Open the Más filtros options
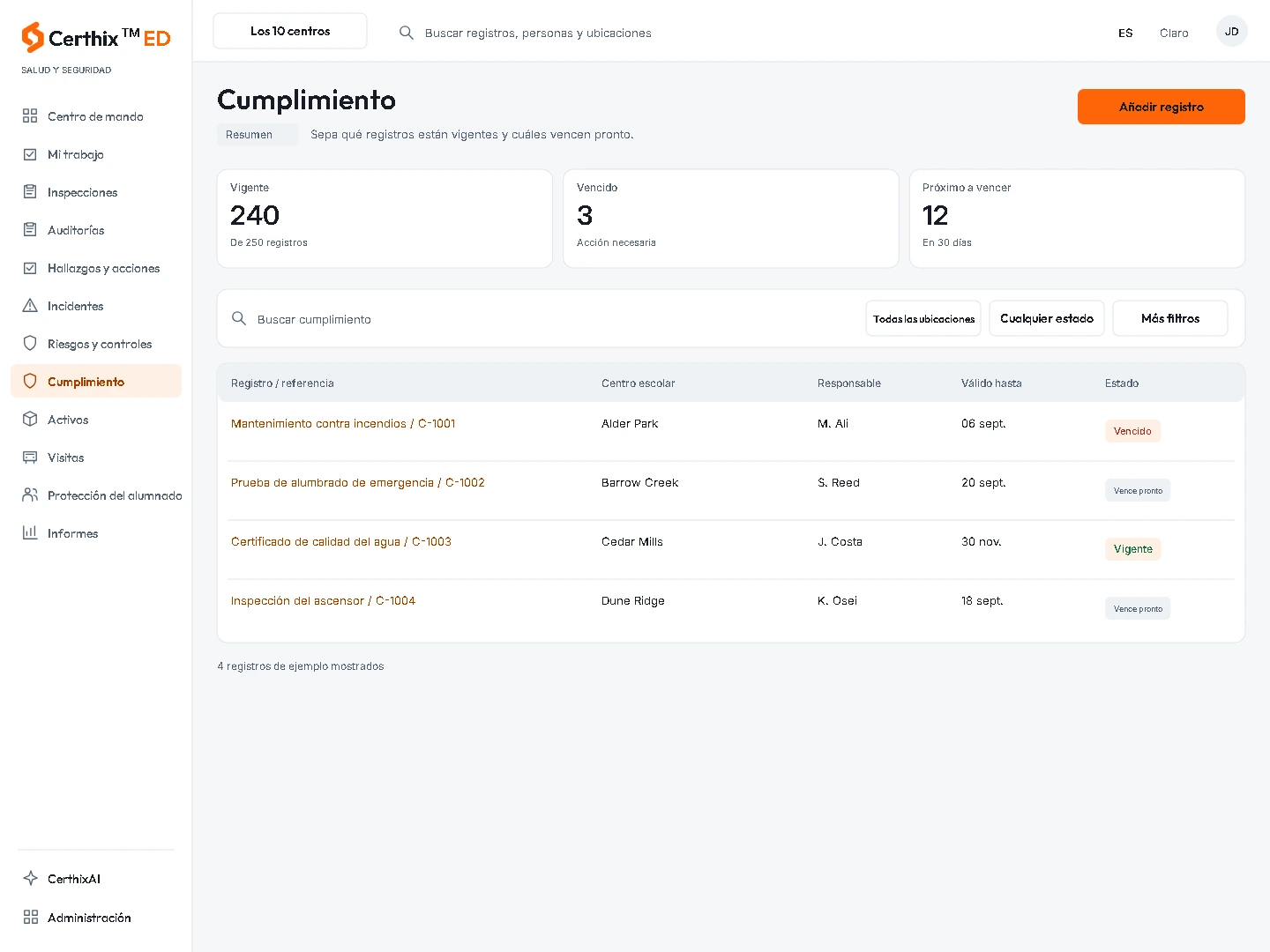Image resolution: width=1270 pixels, height=952 pixels. 1170,318
